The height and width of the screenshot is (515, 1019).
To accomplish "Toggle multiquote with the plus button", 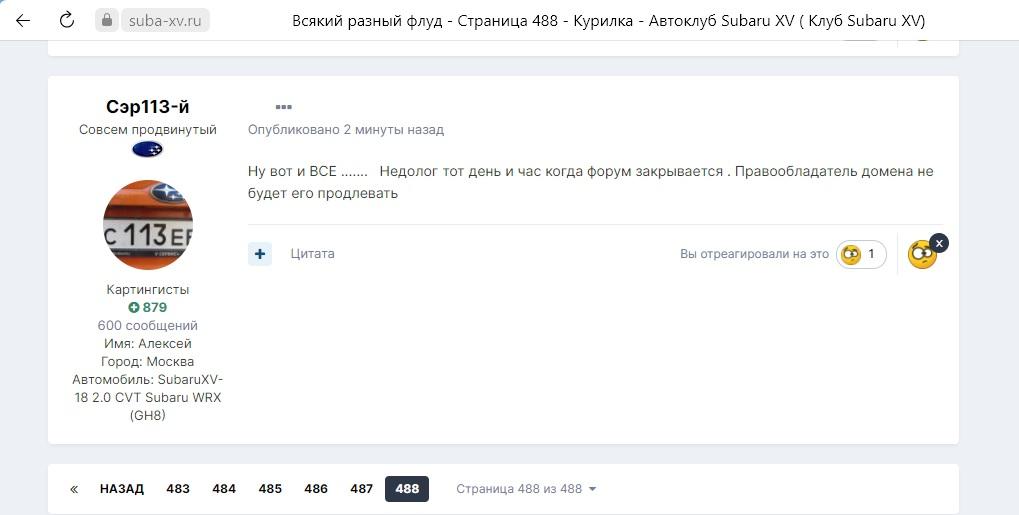I will (260, 254).
